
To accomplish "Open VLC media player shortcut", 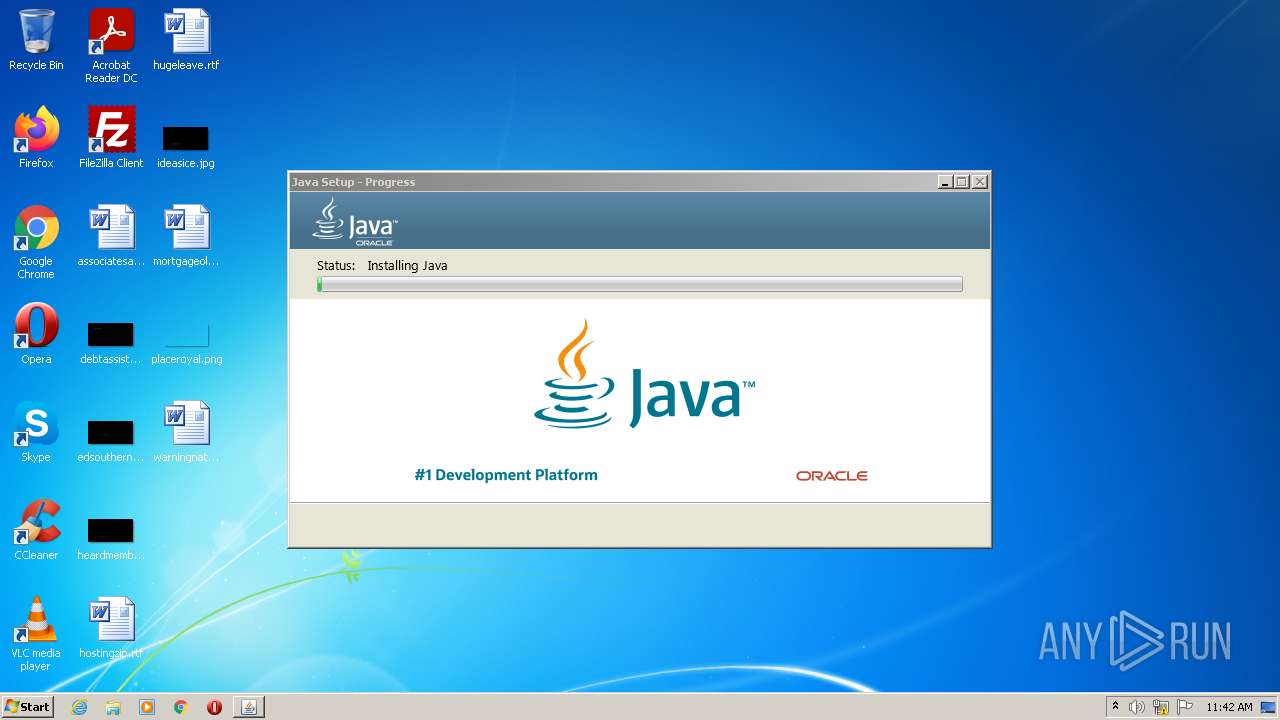I will point(36,634).
